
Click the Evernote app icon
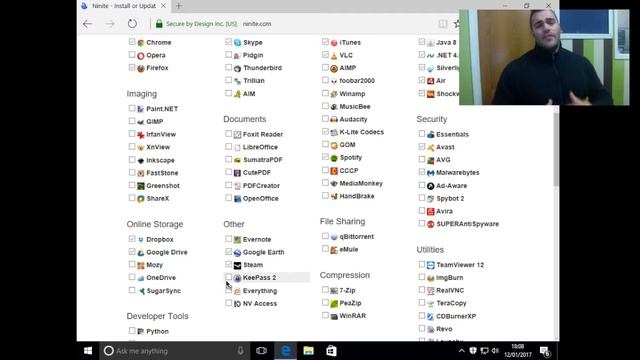pyautogui.click(x=238, y=240)
